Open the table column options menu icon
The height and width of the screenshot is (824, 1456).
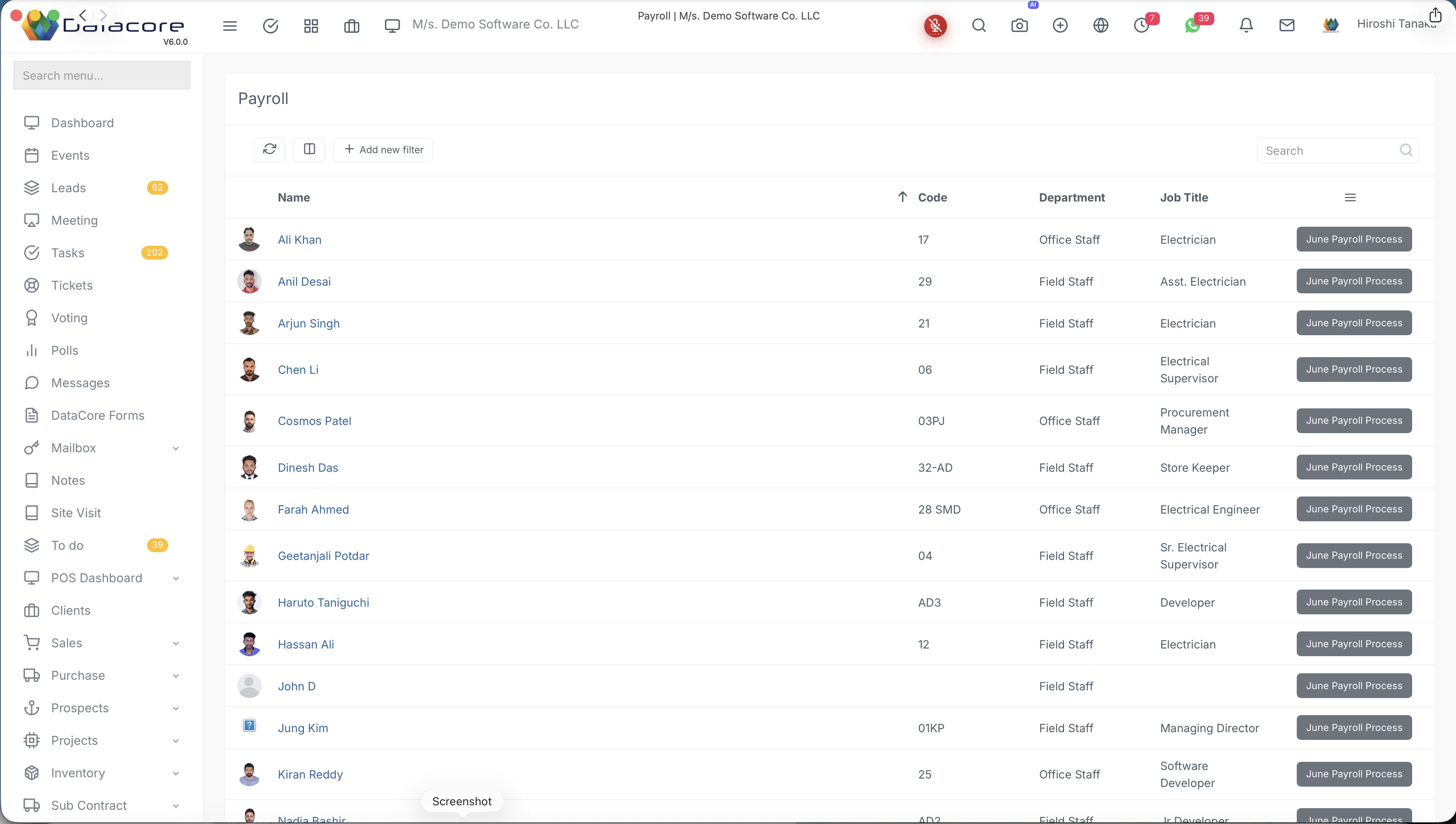(1350, 197)
